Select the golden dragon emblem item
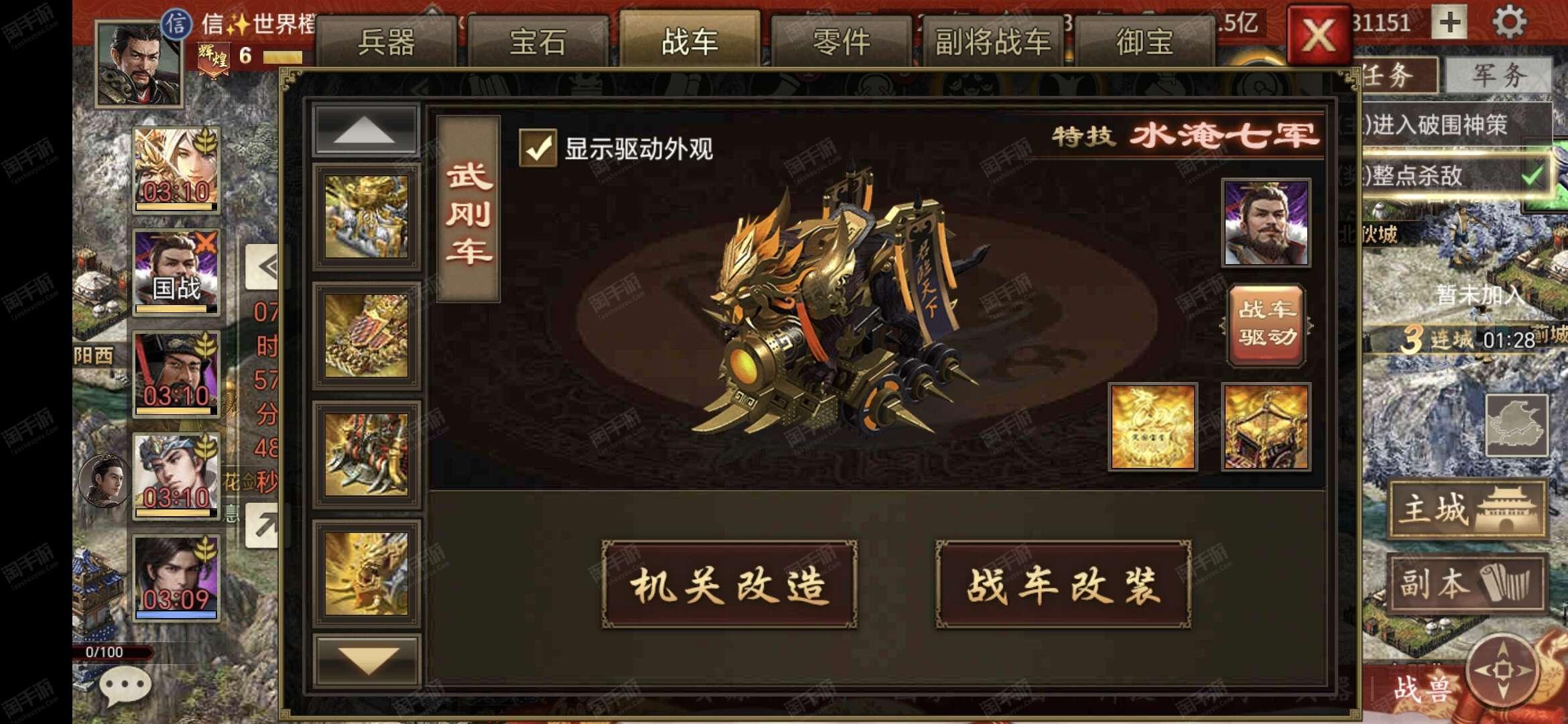Screen dimensions: 1568x724 pos(1153,426)
